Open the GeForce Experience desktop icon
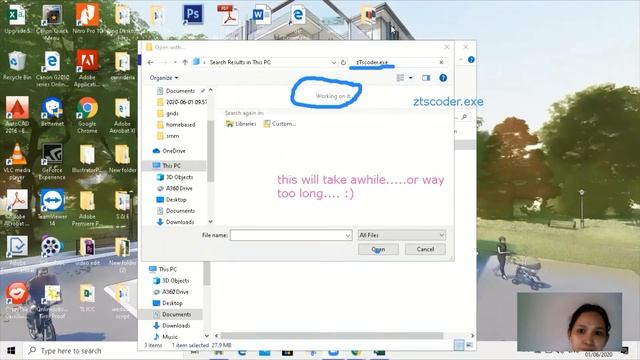Viewport: 640px width, 360px height. [52, 162]
